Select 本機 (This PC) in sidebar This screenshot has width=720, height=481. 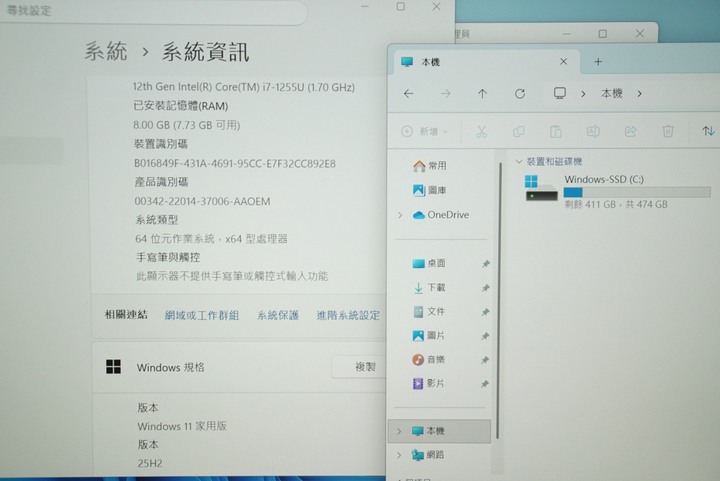point(439,431)
